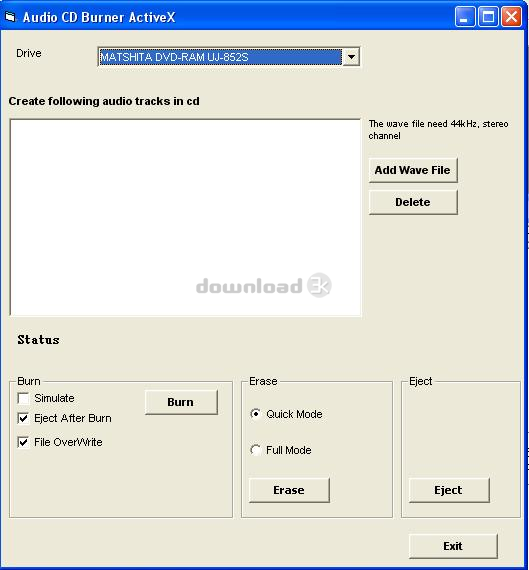Maximize the Audio CD Burner window

[488, 17]
